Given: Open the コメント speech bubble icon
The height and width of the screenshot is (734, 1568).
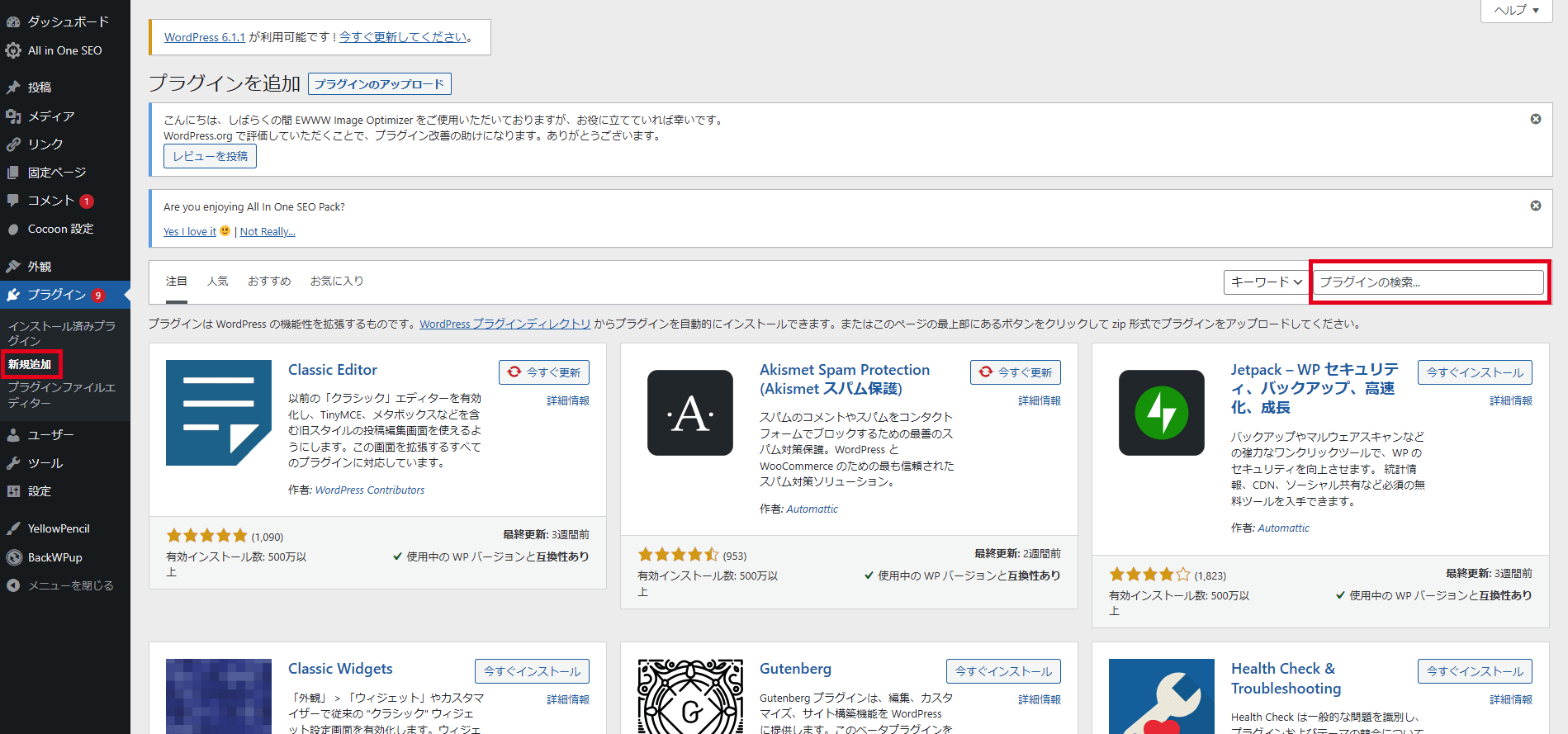Looking at the screenshot, I should [x=13, y=201].
